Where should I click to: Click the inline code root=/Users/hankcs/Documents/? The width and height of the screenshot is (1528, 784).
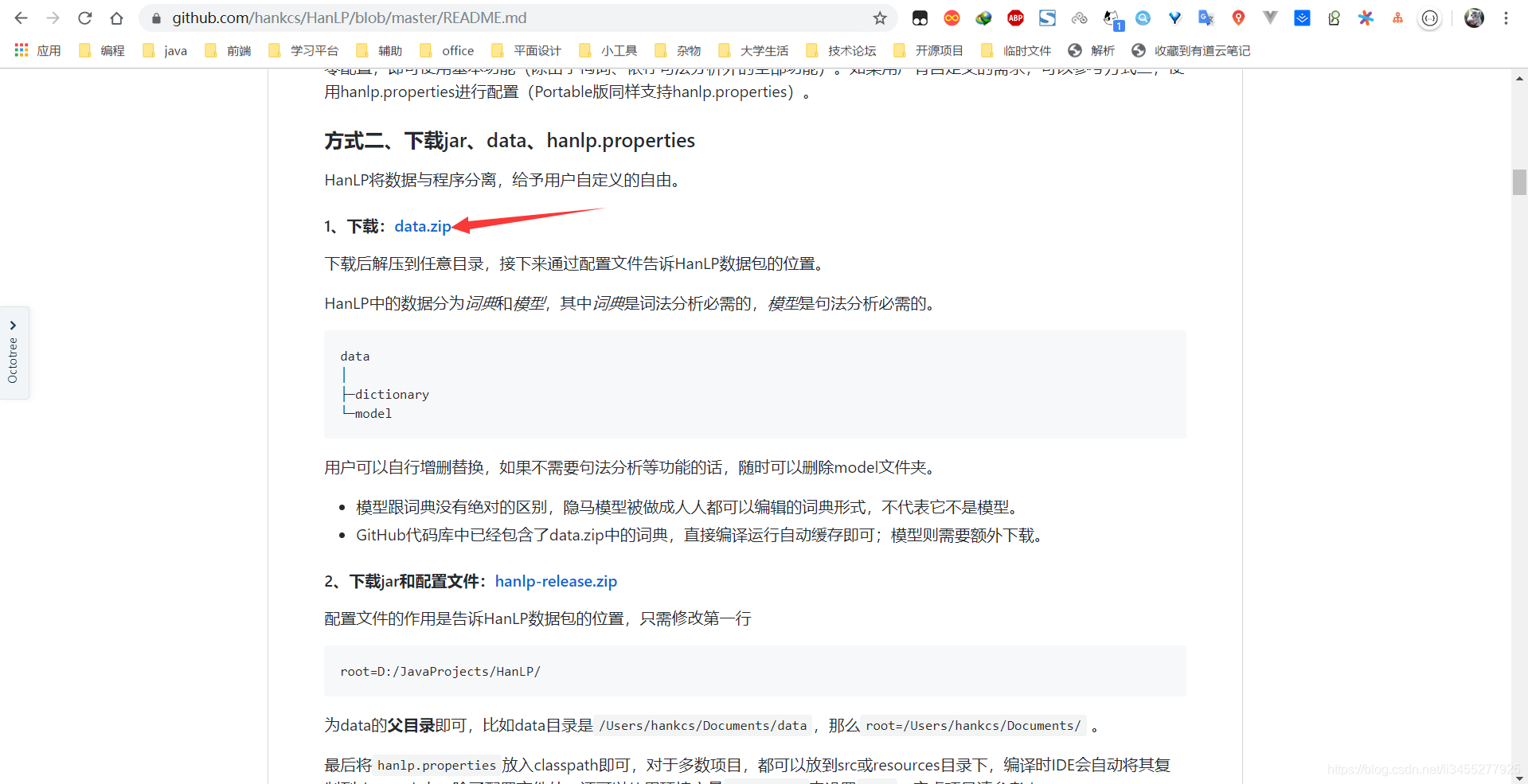(x=973, y=725)
